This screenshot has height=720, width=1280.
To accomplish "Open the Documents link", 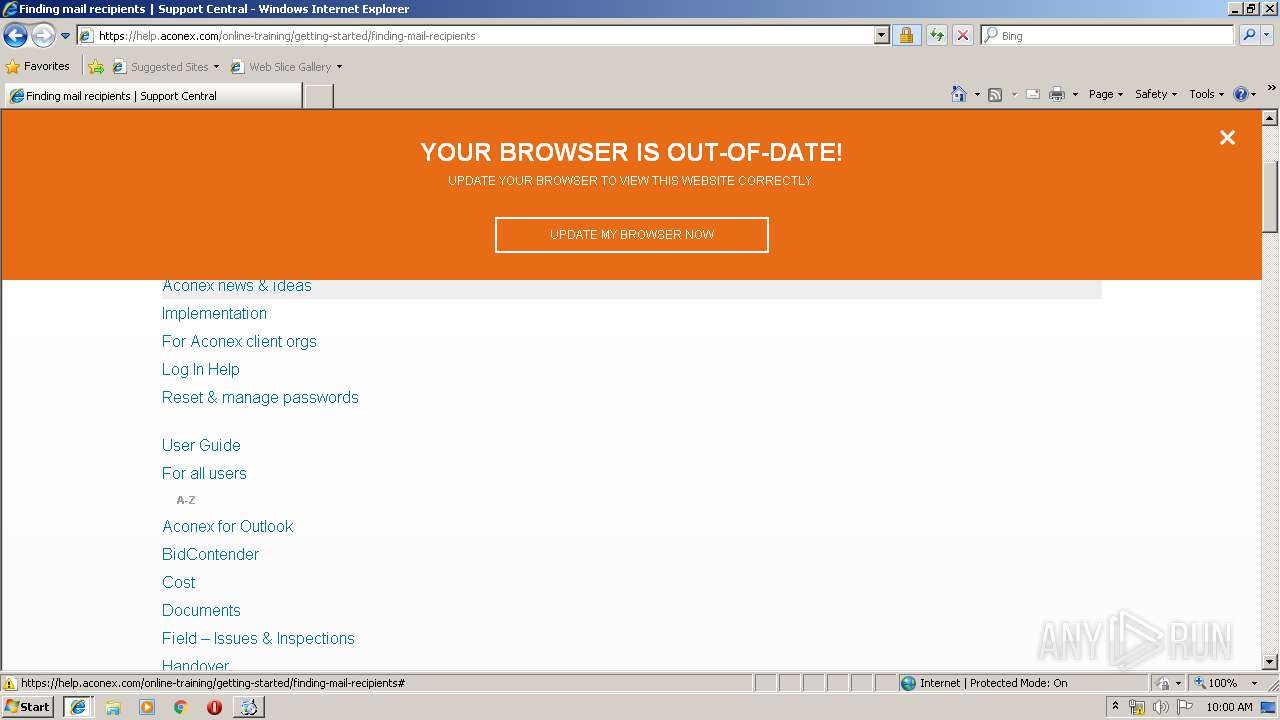I will click(x=201, y=610).
